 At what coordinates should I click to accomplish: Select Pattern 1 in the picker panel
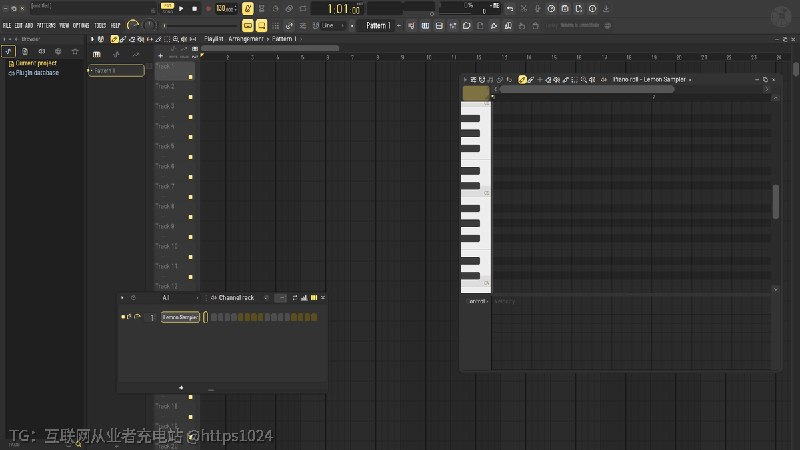(116, 70)
